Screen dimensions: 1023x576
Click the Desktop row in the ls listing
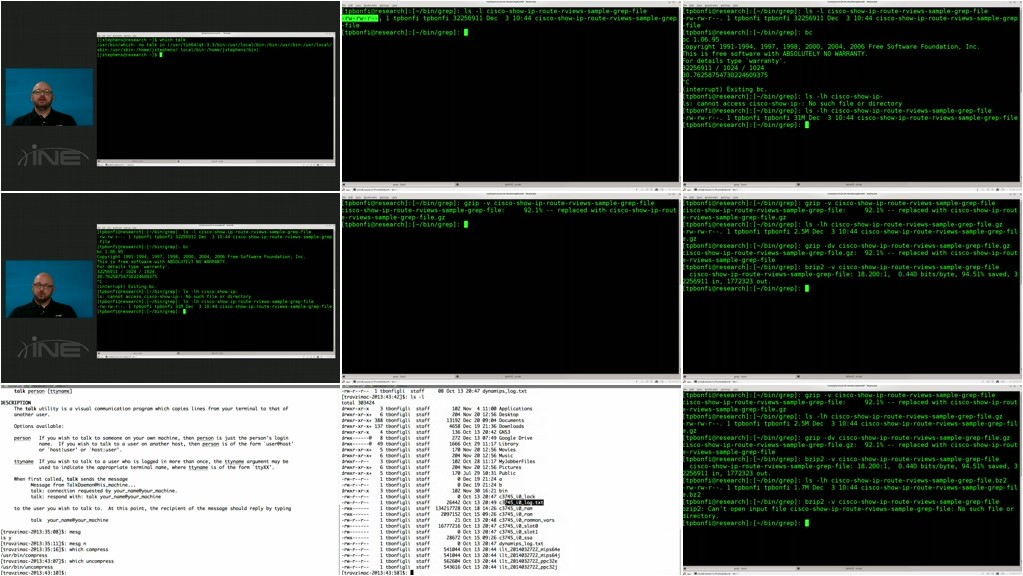point(431,414)
